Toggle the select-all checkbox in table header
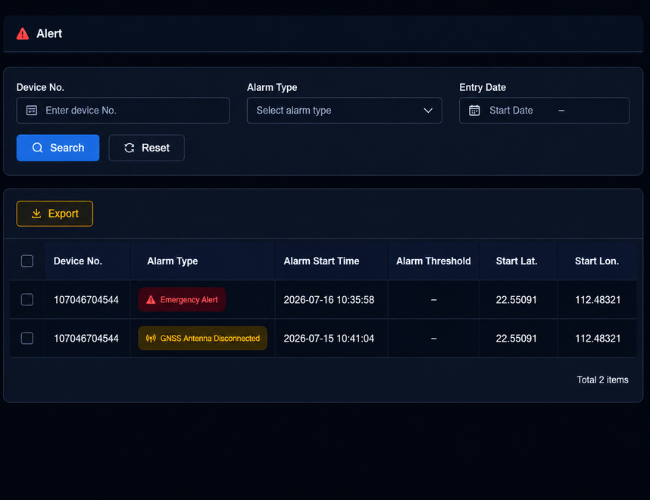 pos(27,261)
